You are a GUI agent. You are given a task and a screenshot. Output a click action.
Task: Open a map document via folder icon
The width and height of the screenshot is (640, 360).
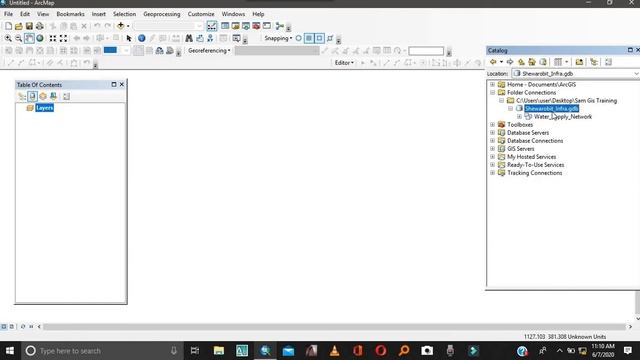pos(19,26)
